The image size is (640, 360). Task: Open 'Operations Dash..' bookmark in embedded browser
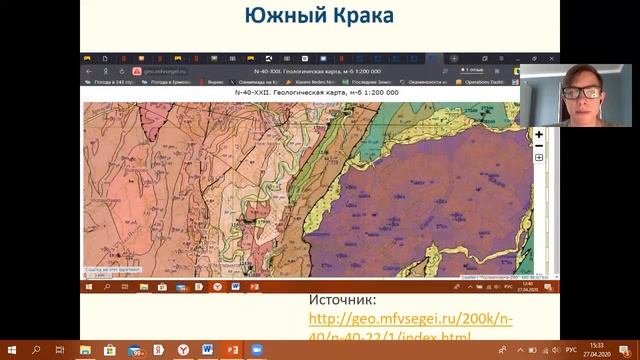[x=480, y=82]
